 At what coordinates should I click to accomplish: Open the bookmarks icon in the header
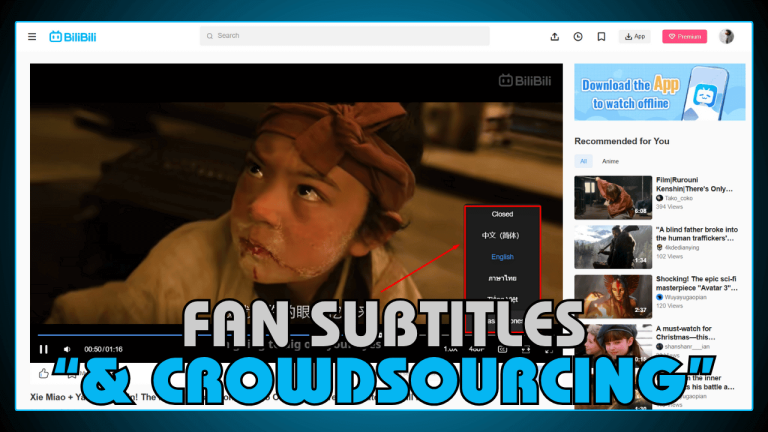(x=601, y=36)
